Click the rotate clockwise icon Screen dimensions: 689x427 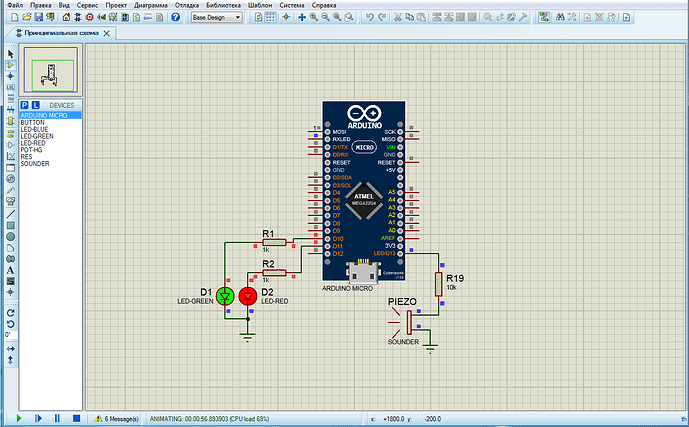pos(9,312)
